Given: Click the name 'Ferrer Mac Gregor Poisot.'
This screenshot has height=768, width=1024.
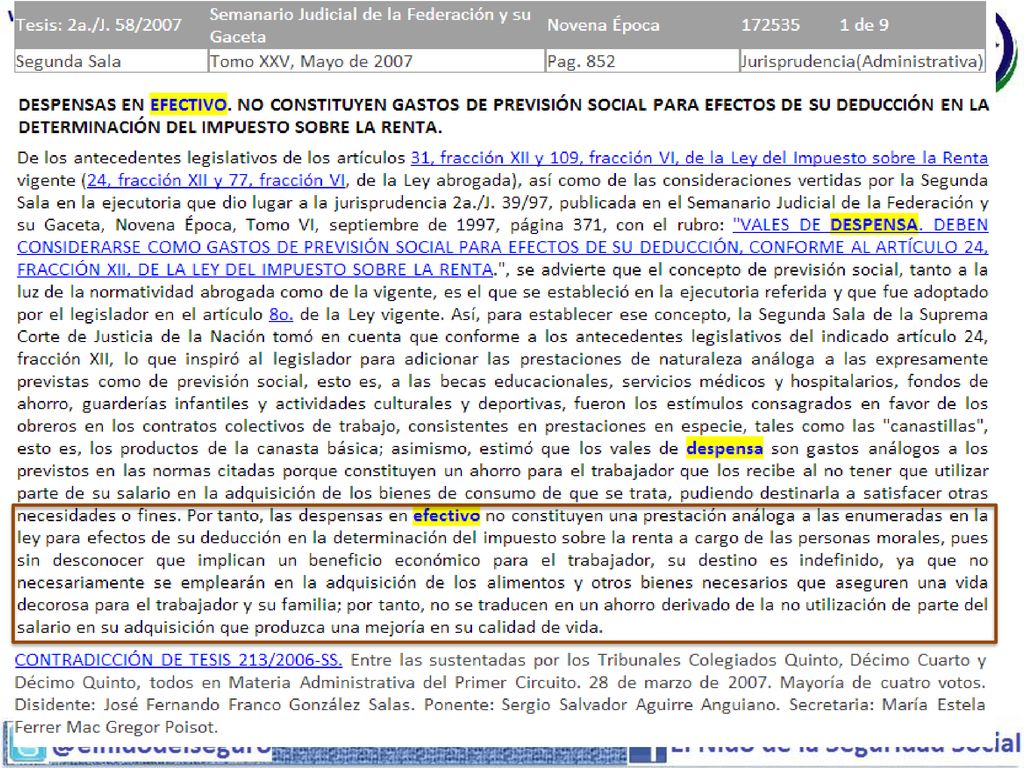Looking at the screenshot, I should point(116,727).
